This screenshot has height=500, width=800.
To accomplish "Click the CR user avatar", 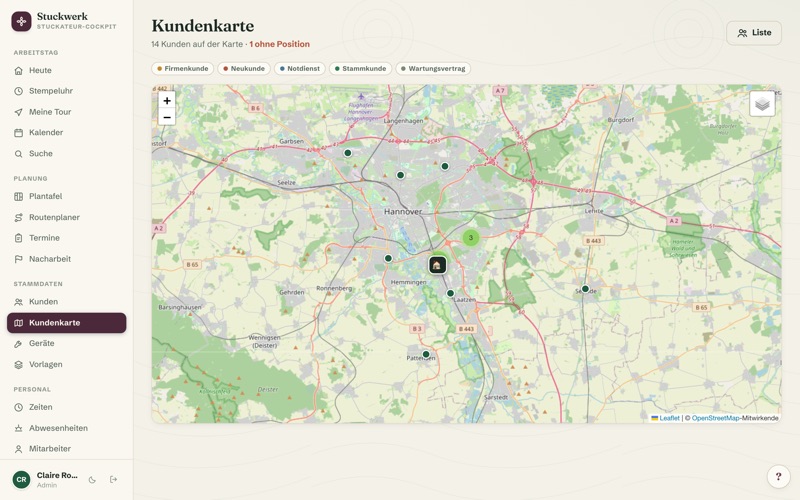I will [x=21, y=480].
